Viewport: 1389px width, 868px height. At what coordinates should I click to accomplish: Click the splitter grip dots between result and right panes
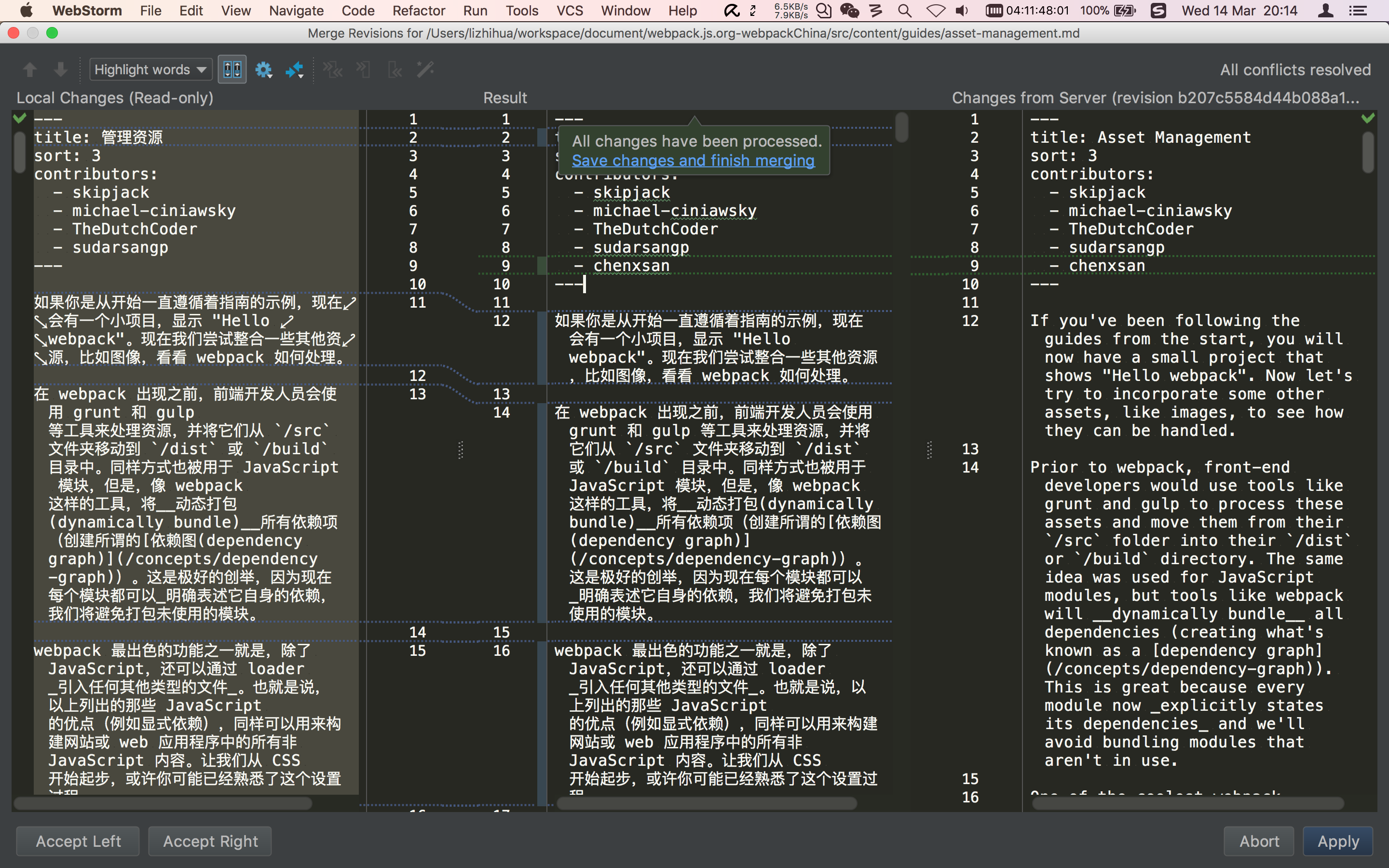[929, 449]
